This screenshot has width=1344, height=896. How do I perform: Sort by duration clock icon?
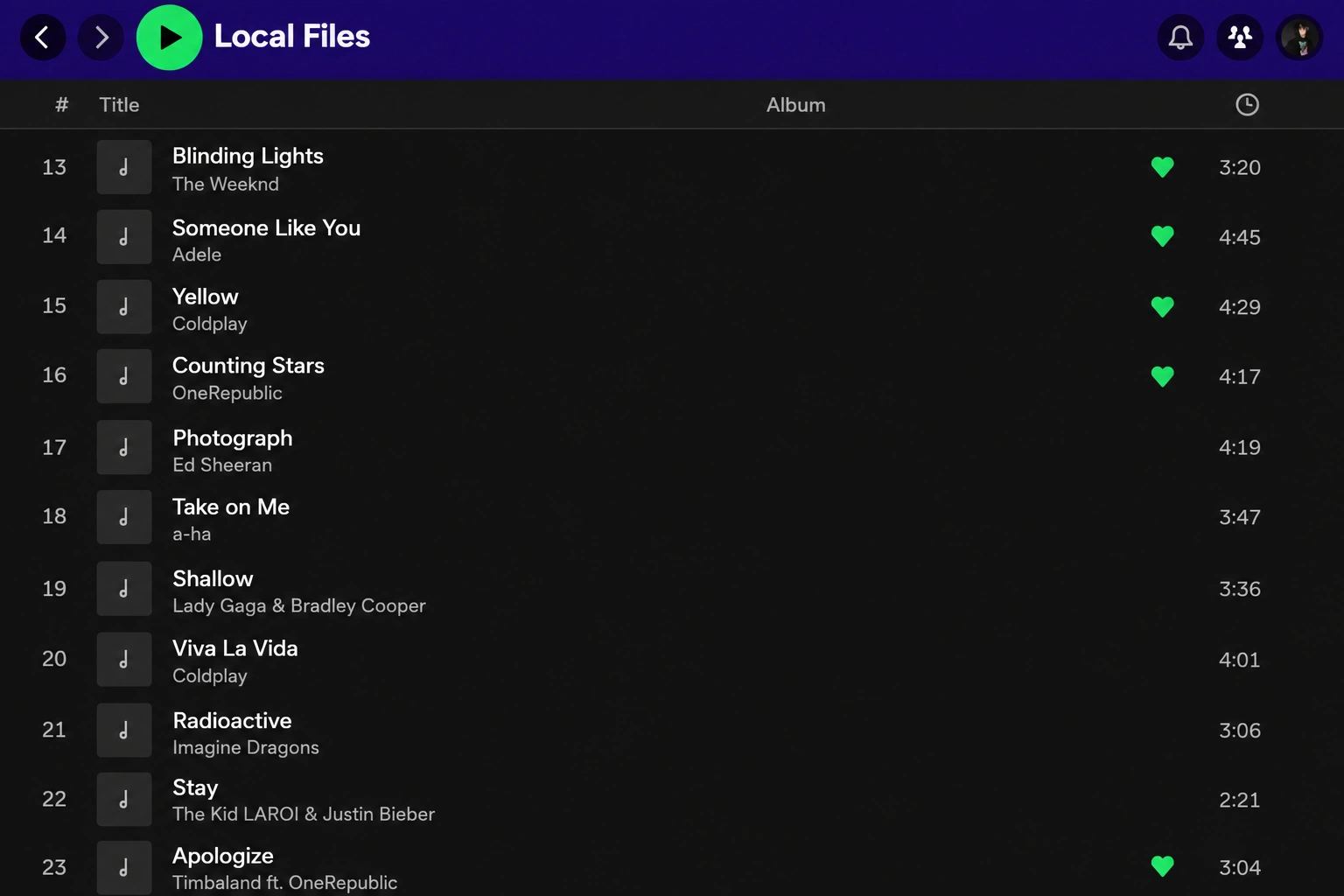click(x=1247, y=105)
